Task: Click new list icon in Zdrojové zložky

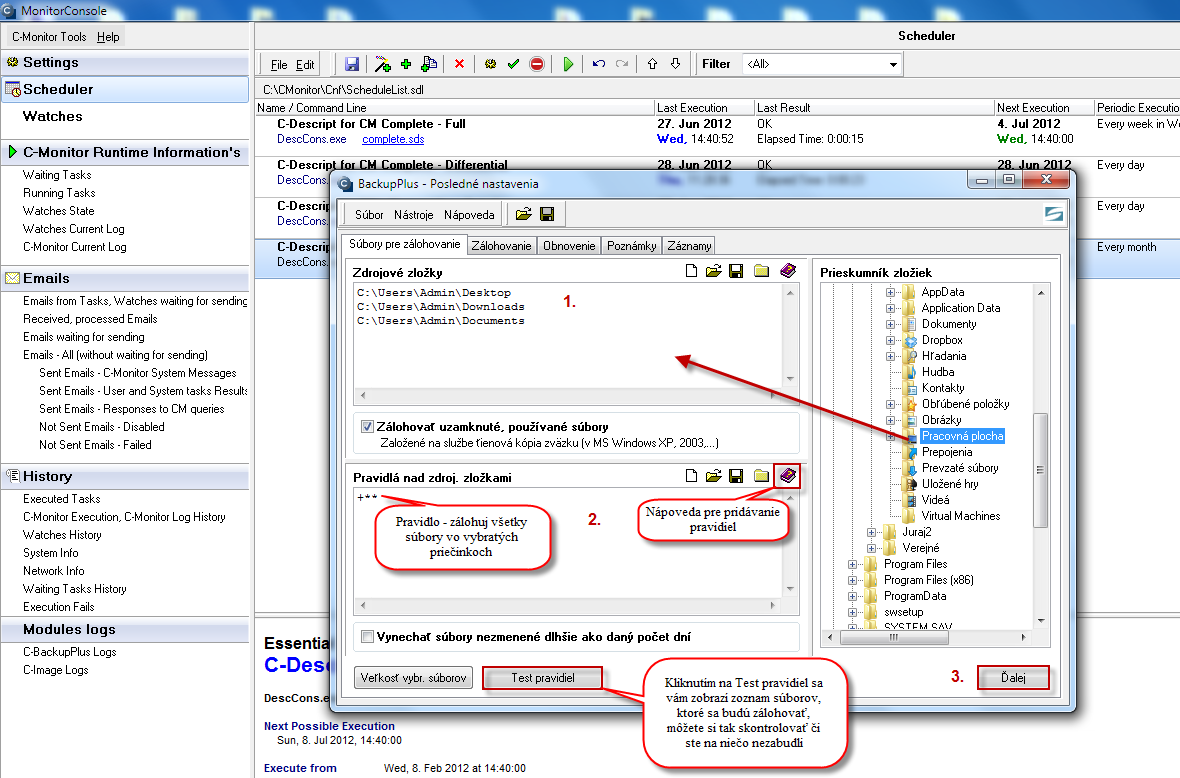Action: 691,271
